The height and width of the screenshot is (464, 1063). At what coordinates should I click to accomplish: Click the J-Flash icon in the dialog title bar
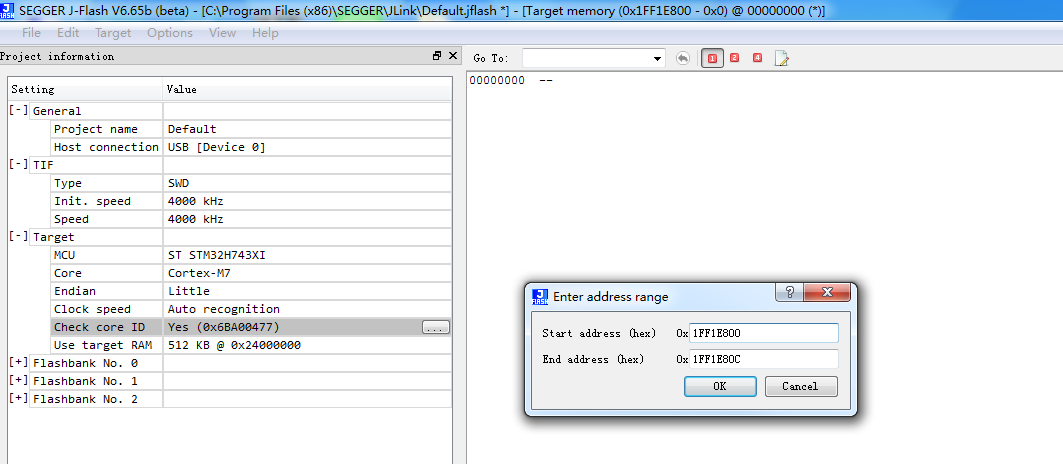(x=540, y=296)
